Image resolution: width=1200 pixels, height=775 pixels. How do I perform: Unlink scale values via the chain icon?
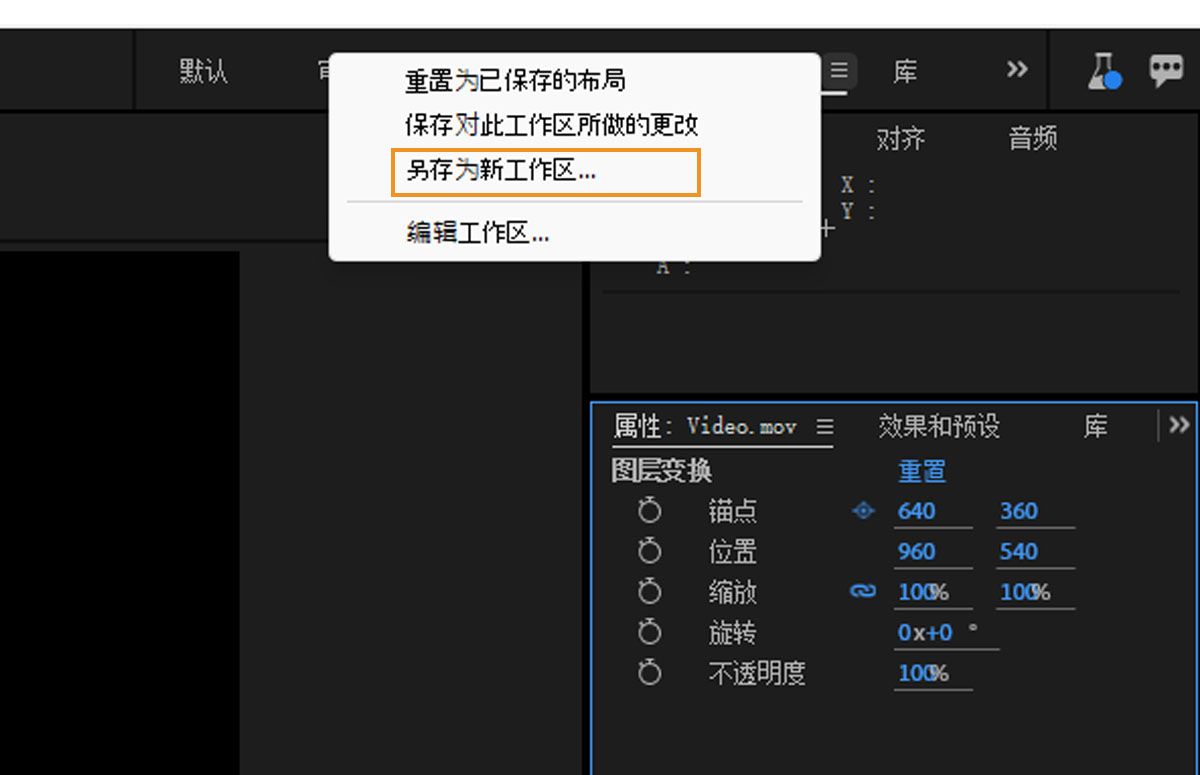pyautogui.click(x=862, y=592)
